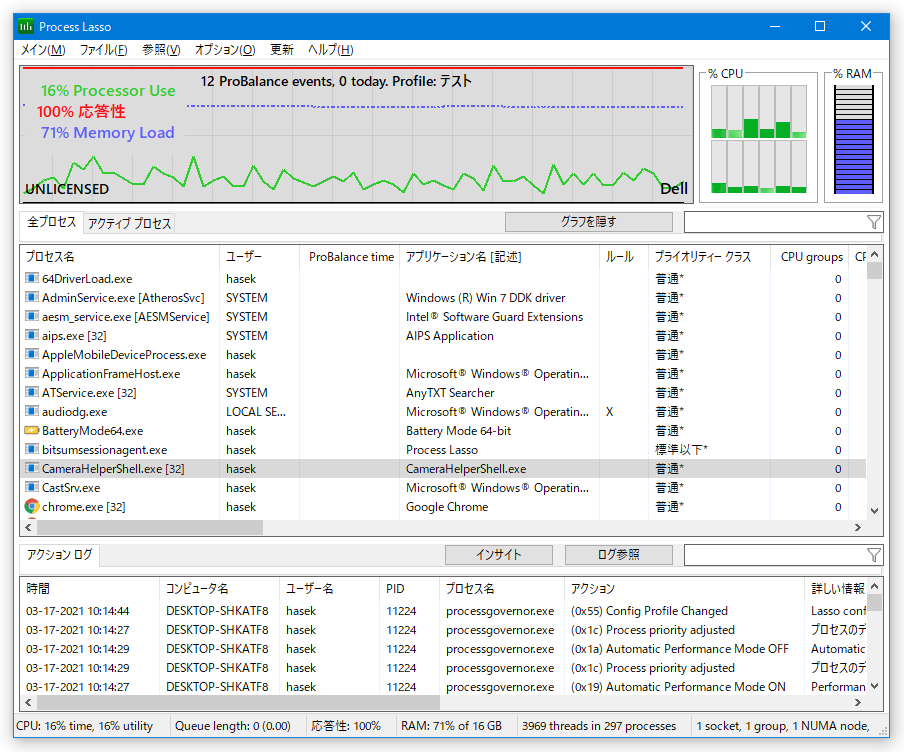Screen dimensions: 904x752
Task: Open the 参照(V) menu
Action: coord(161,50)
